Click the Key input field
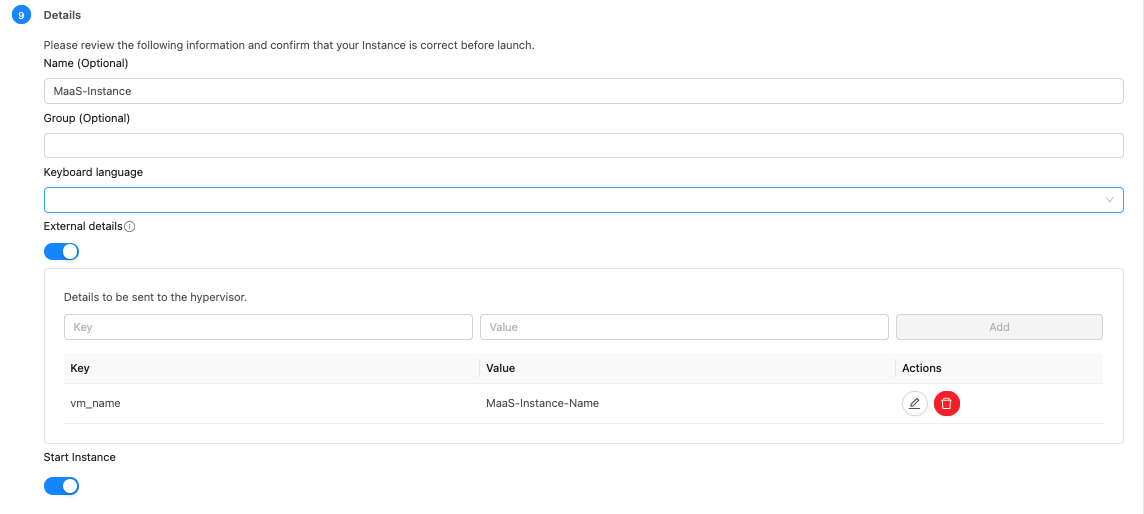This screenshot has width=1144, height=514. [x=268, y=327]
